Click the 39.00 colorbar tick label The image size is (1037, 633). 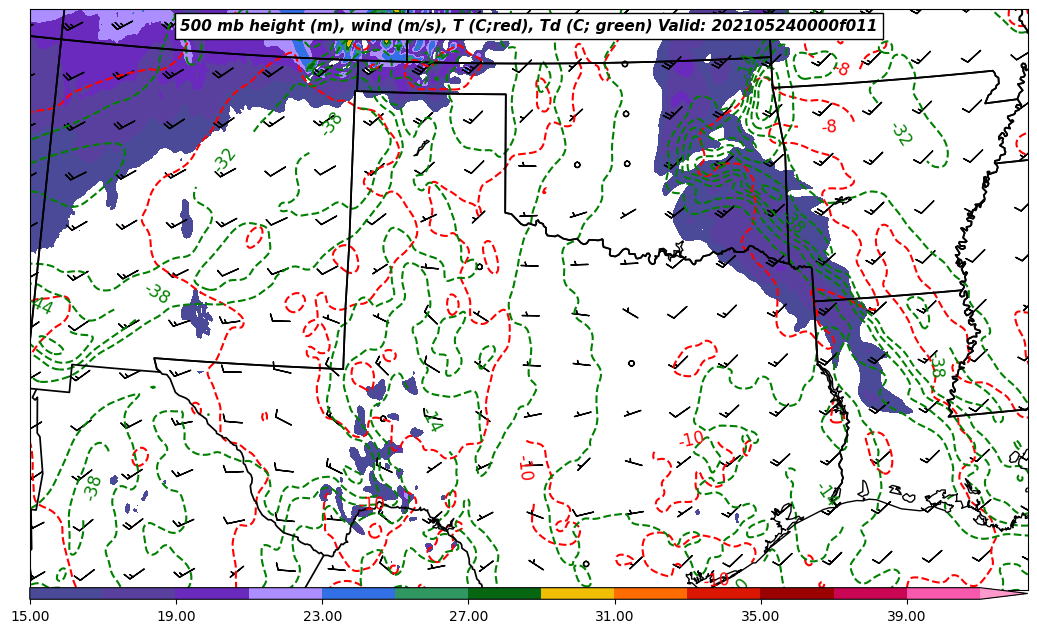coord(906,616)
